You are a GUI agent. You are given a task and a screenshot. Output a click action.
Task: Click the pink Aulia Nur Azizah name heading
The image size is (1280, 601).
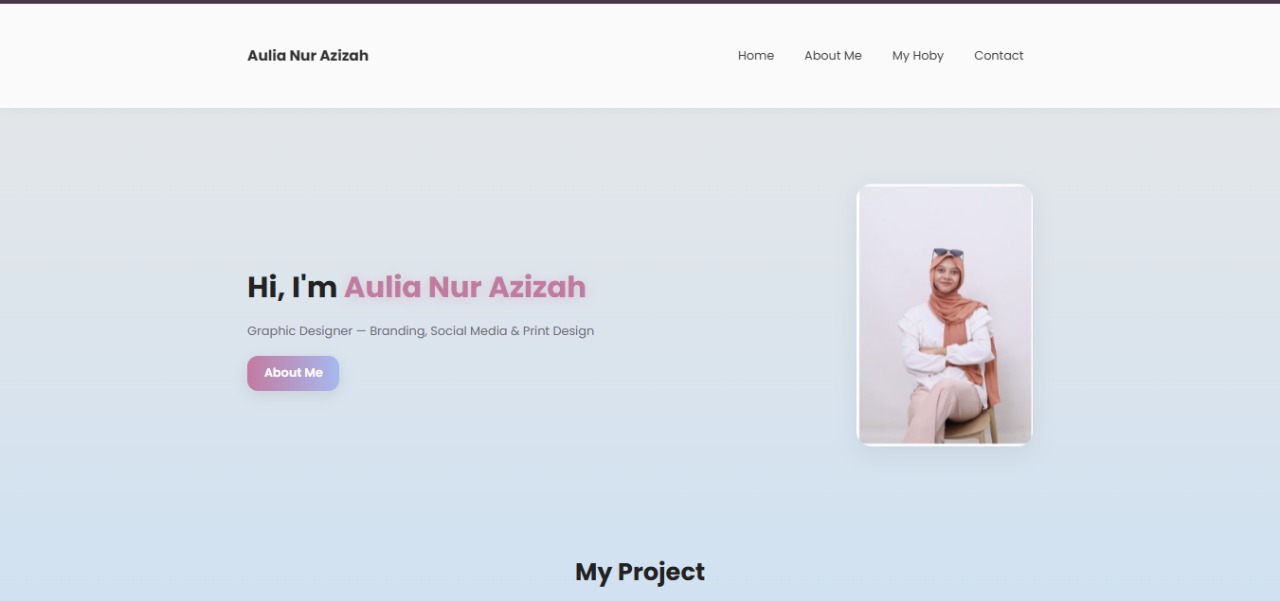pos(465,287)
